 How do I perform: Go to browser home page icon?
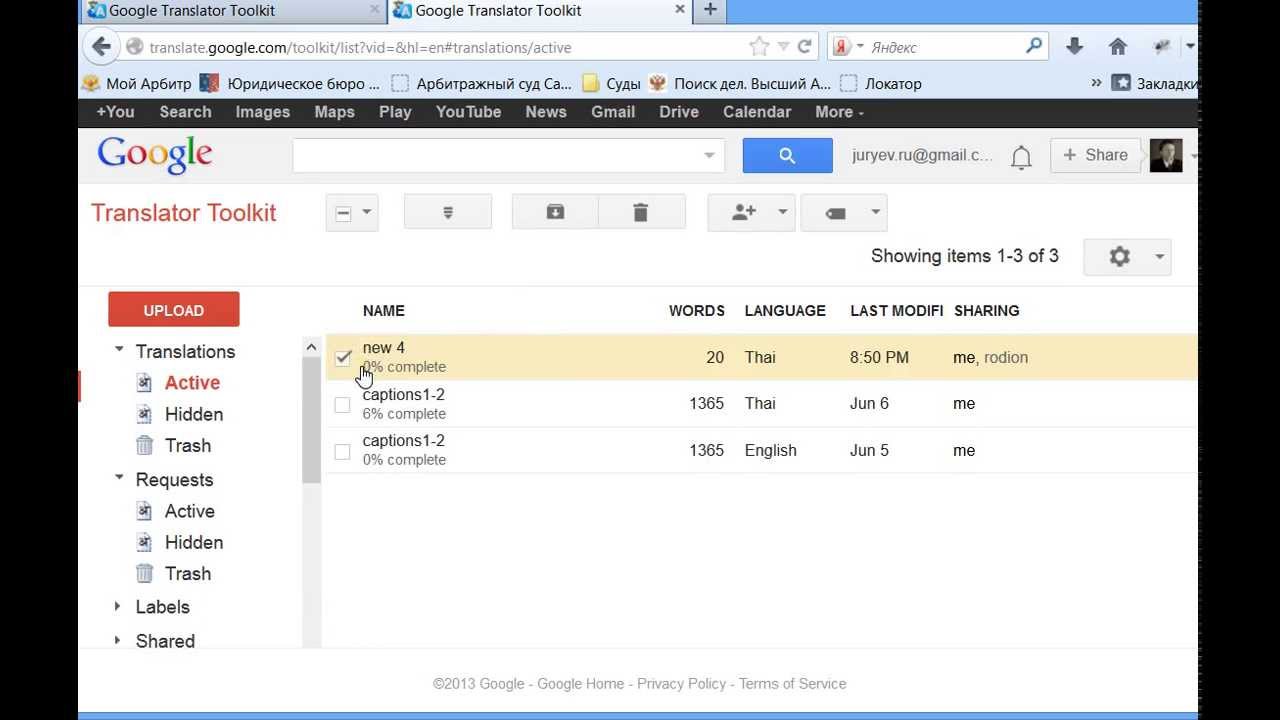[1118, 46]
